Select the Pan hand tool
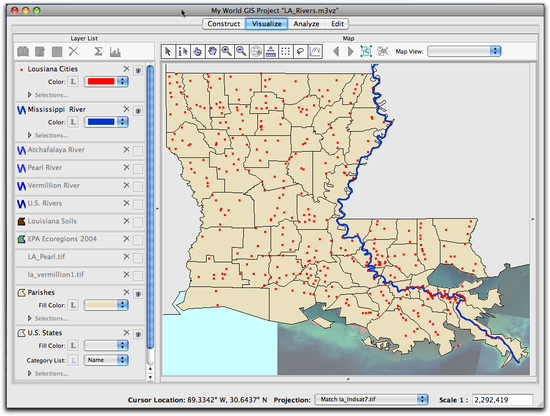The width and height of the screenshot is (550, 416). [212, 52]
